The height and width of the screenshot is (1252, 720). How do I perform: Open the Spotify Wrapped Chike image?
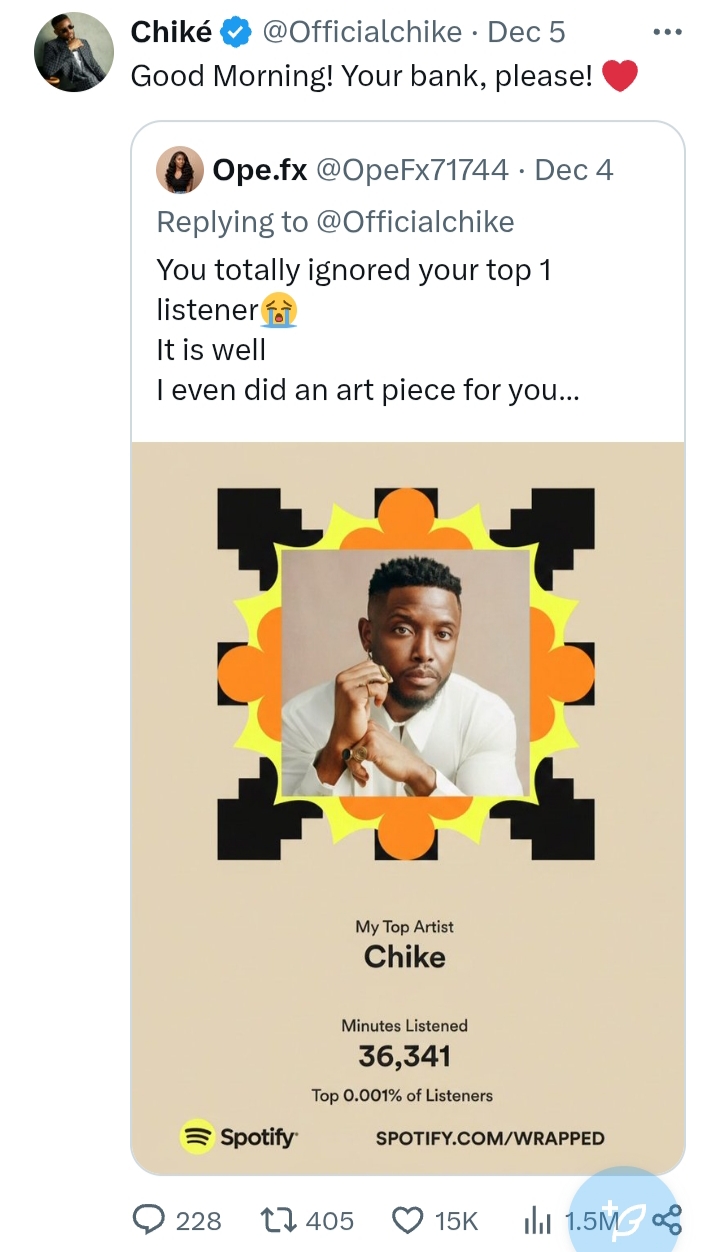coord(407,700)
